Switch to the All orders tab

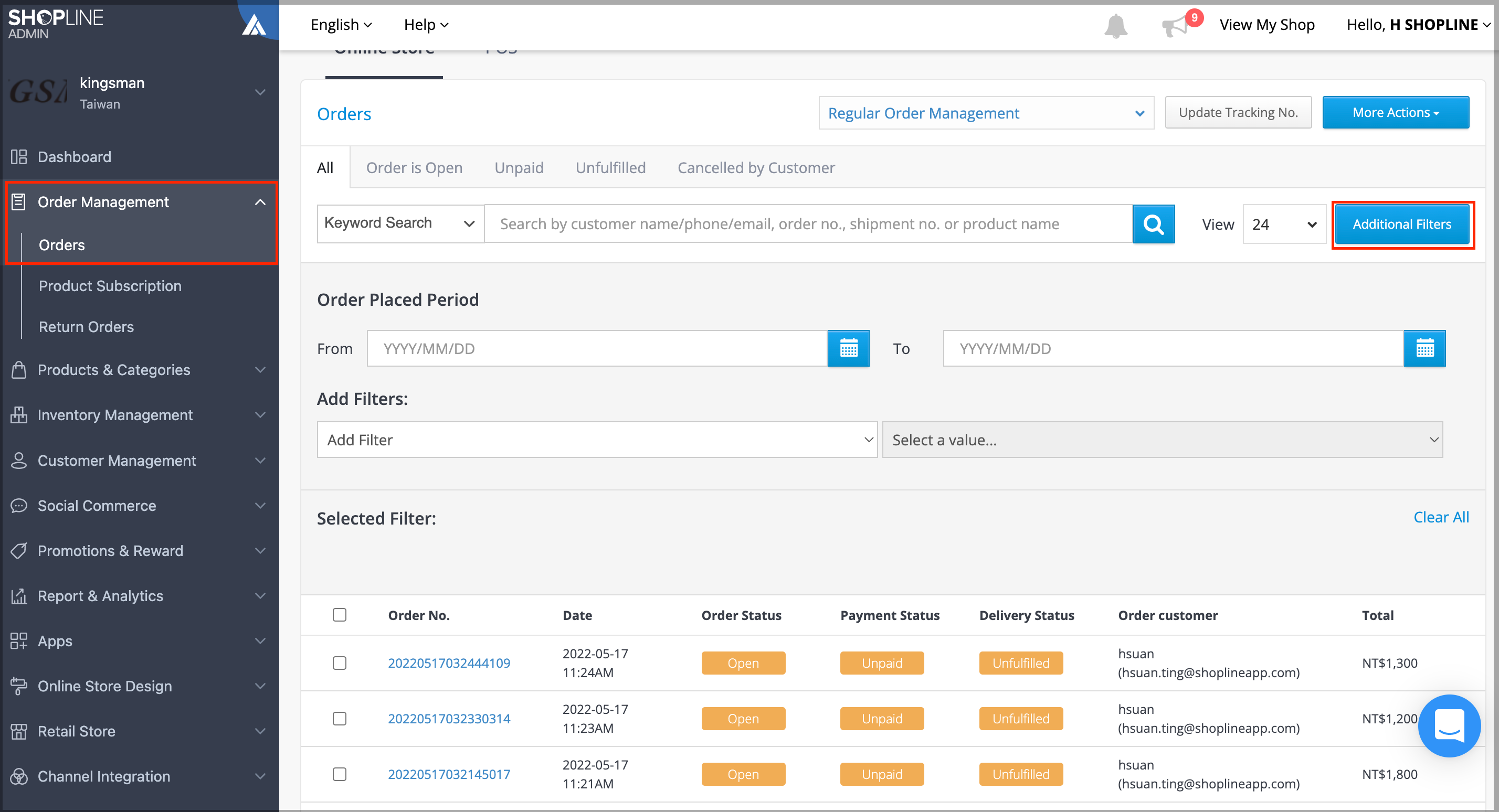(x=325, y=167)
